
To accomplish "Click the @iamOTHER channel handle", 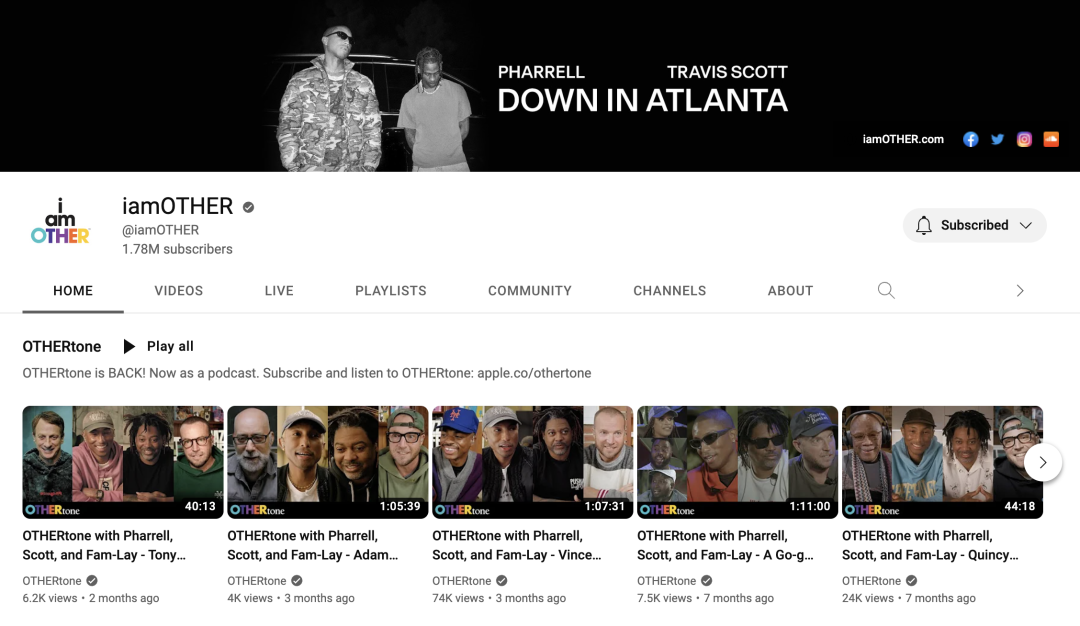I will click(x=160, y=230).
